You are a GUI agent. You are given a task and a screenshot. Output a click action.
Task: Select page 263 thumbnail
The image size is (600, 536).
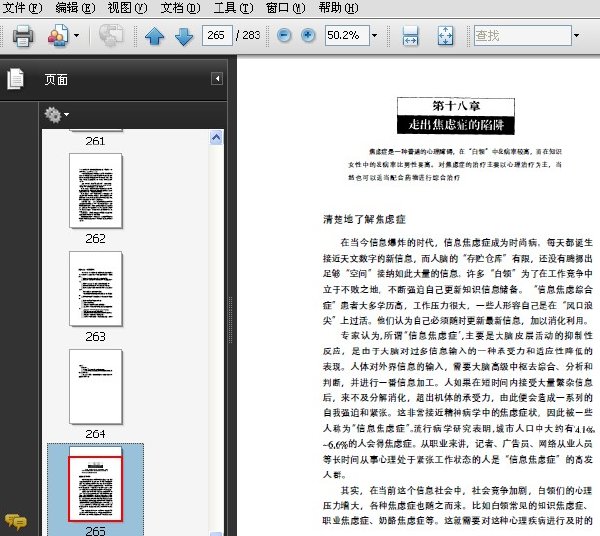[x=96, y=289]
